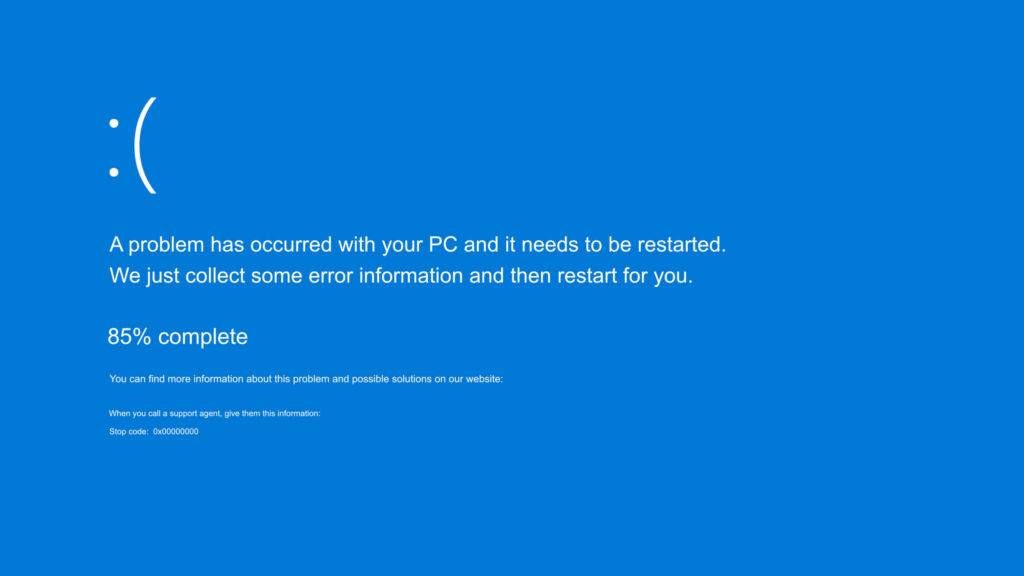
Task: Click the words "give them this information:"
Action: [x=273, y=413]
